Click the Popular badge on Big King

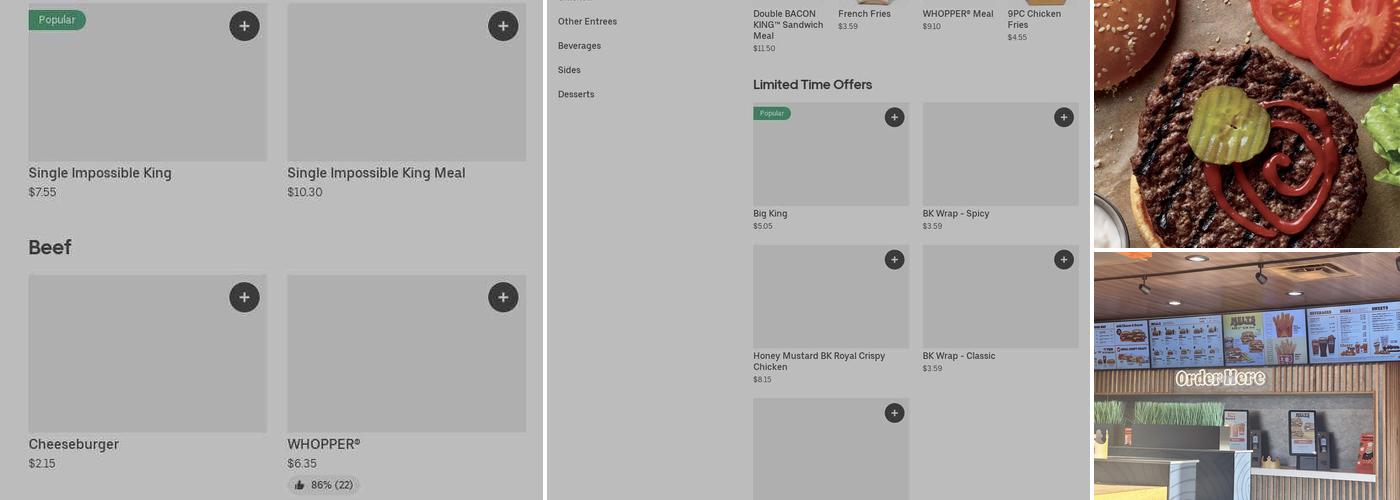pyautogui.click(x=772, y=114)
